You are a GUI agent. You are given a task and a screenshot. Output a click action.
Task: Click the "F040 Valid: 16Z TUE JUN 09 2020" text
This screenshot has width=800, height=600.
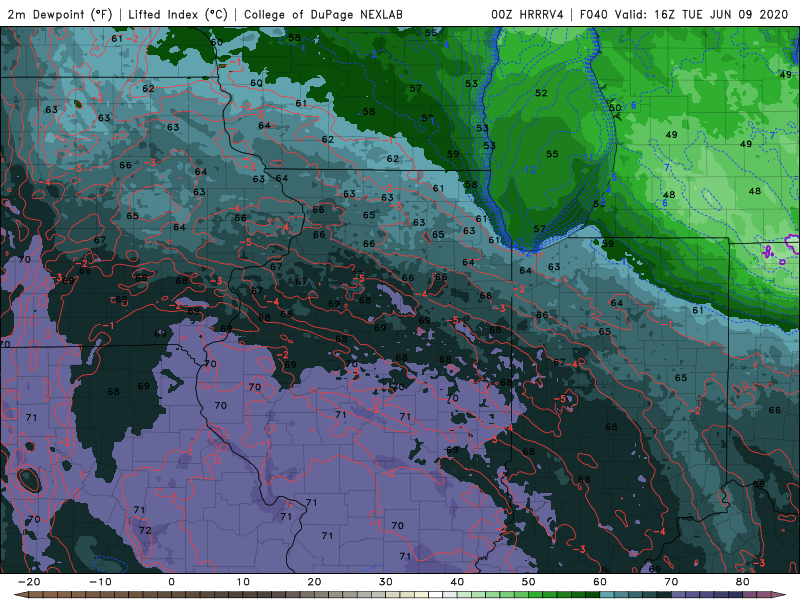pyautogui.click(x=684, y=14)
